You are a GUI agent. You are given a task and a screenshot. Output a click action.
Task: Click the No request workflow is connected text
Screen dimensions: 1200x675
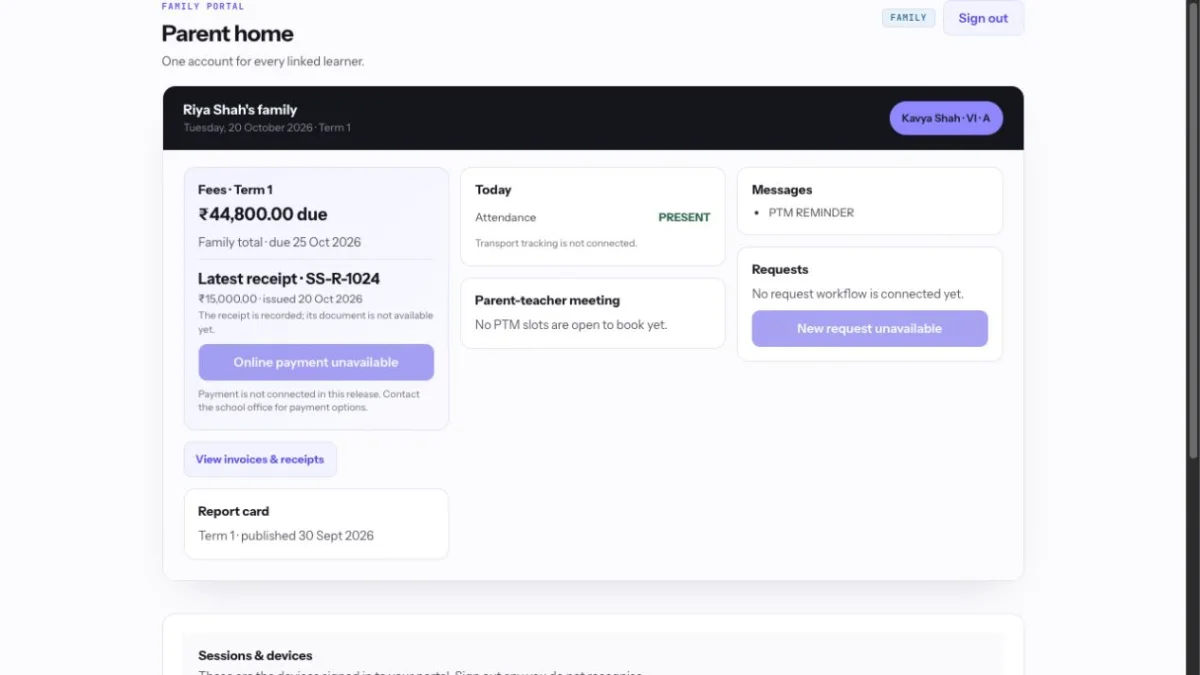(858, 294)
